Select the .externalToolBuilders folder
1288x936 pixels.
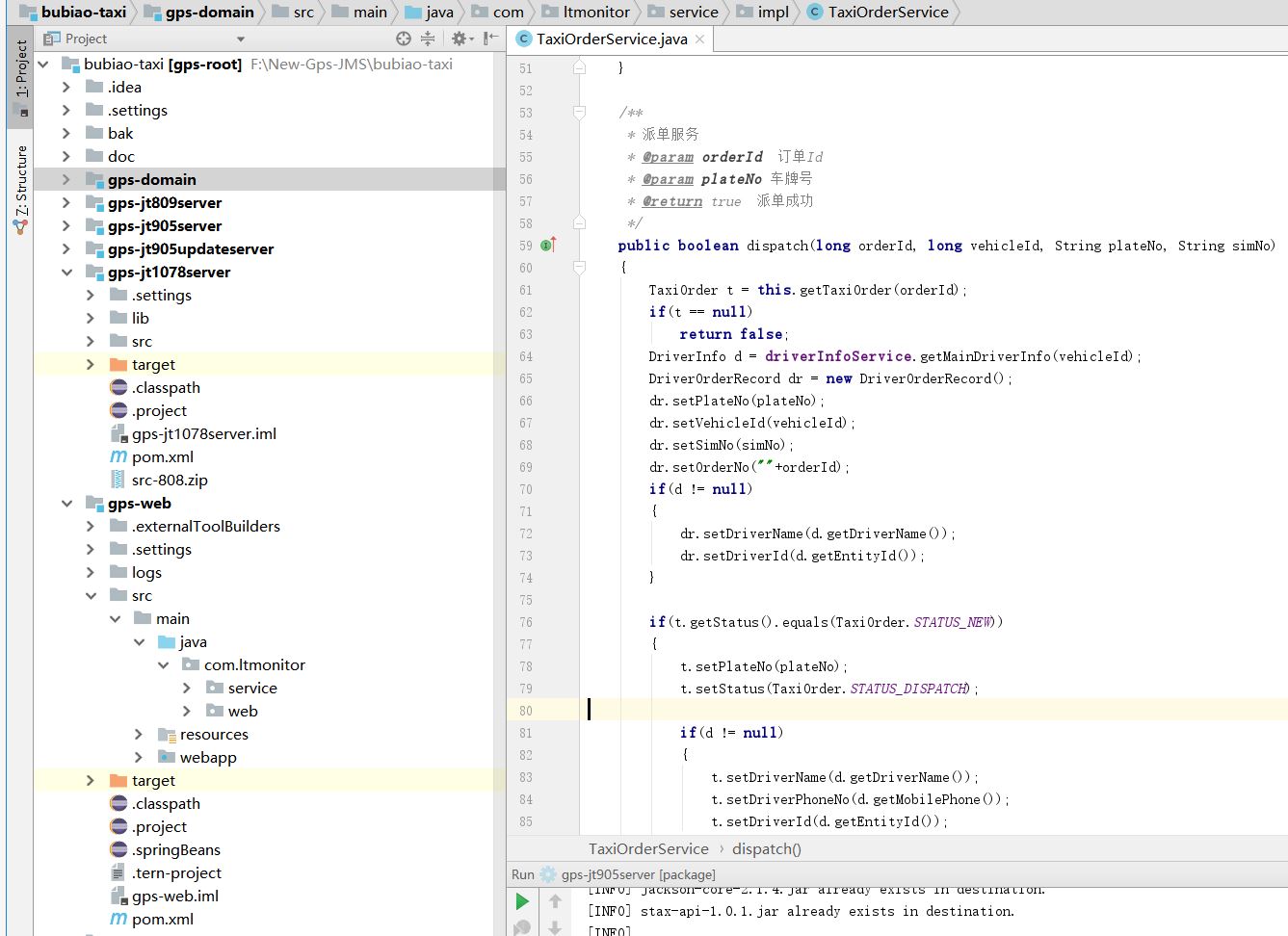point(206,527)
